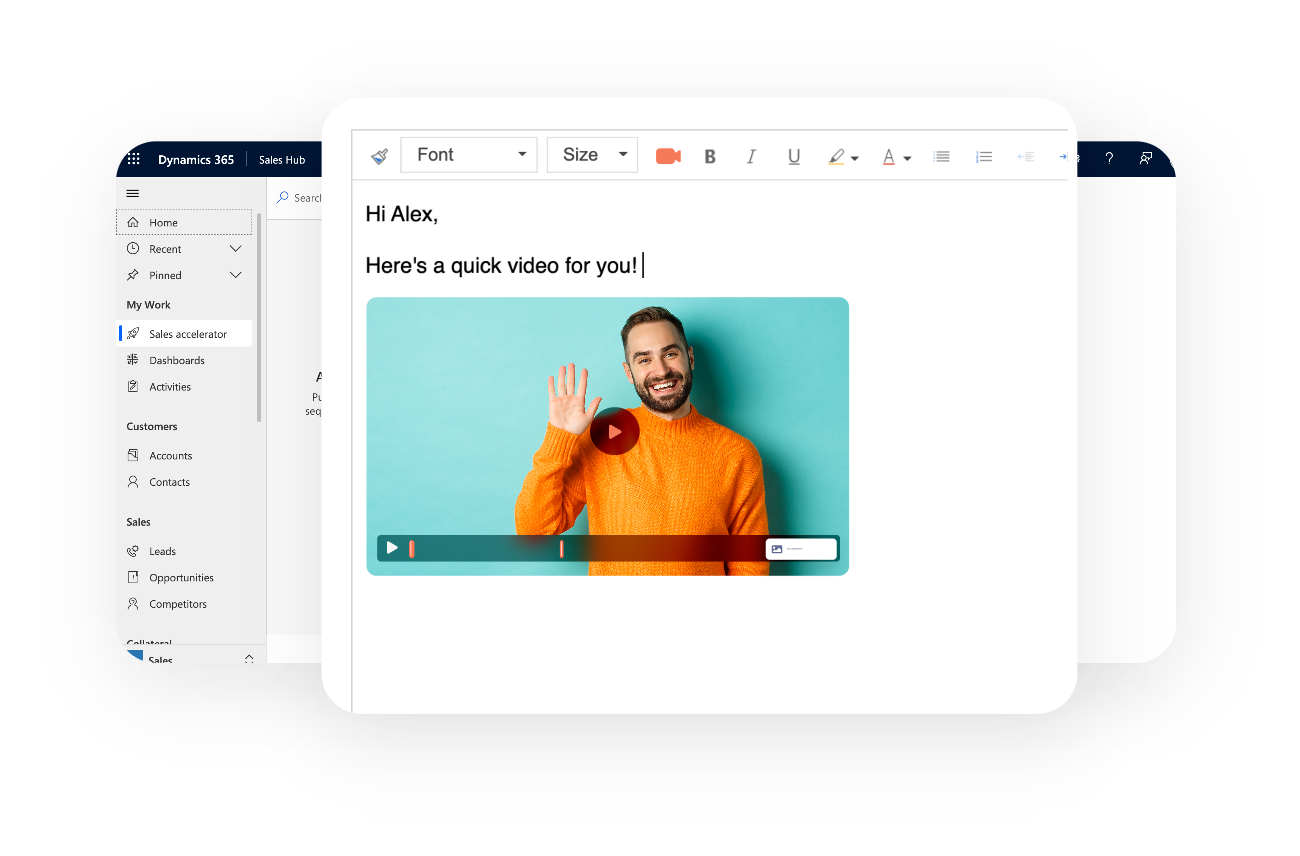Apply italic formatting
This screenshot has width=1300, height=856.
pos(751,156)
